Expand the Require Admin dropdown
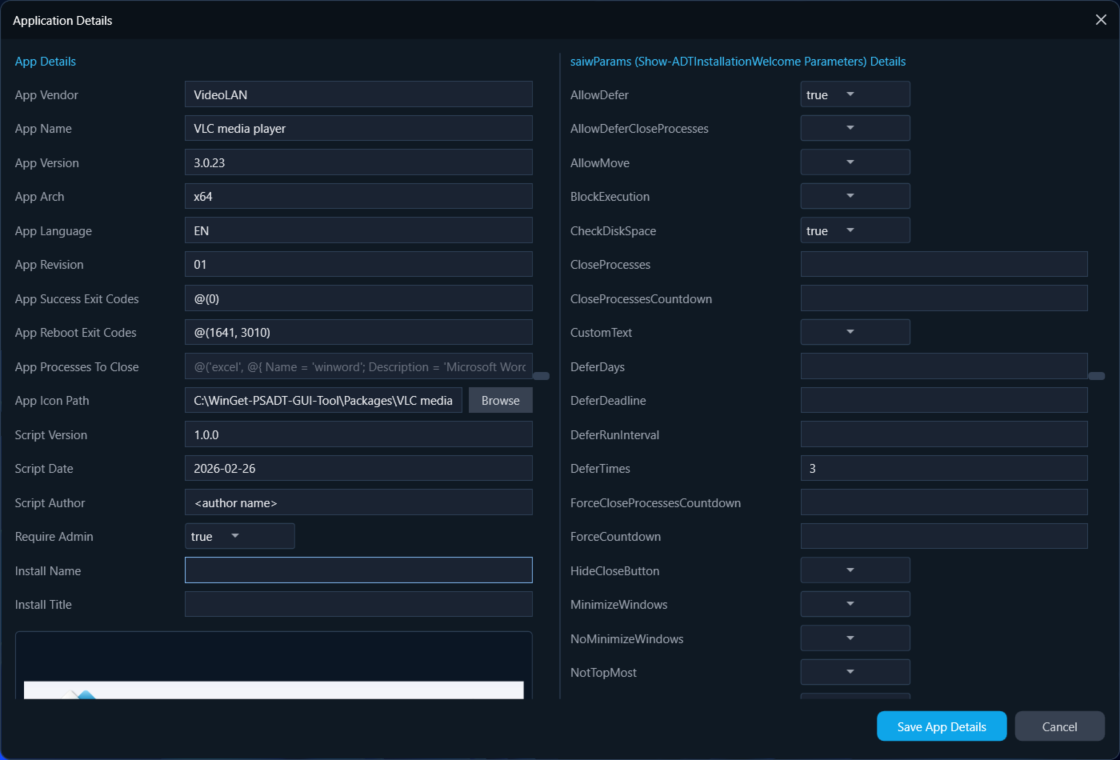The height and width of the screenshot is (760, 1120). pyautogui.click(x=239, y=536)
